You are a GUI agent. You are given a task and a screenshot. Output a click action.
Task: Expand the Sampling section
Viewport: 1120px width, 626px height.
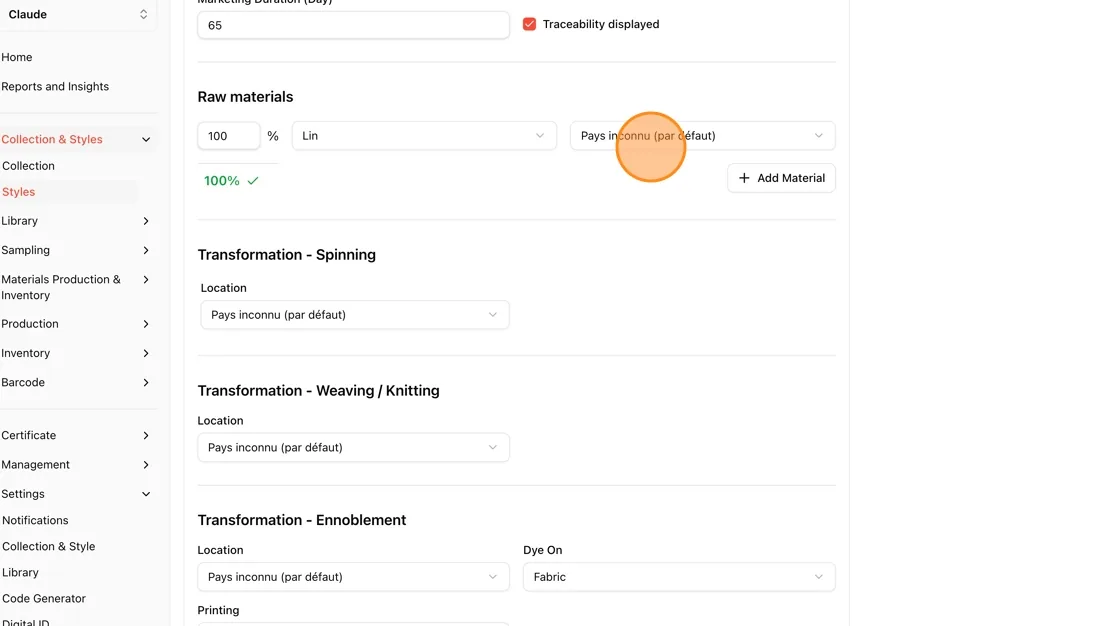(146, 250)
